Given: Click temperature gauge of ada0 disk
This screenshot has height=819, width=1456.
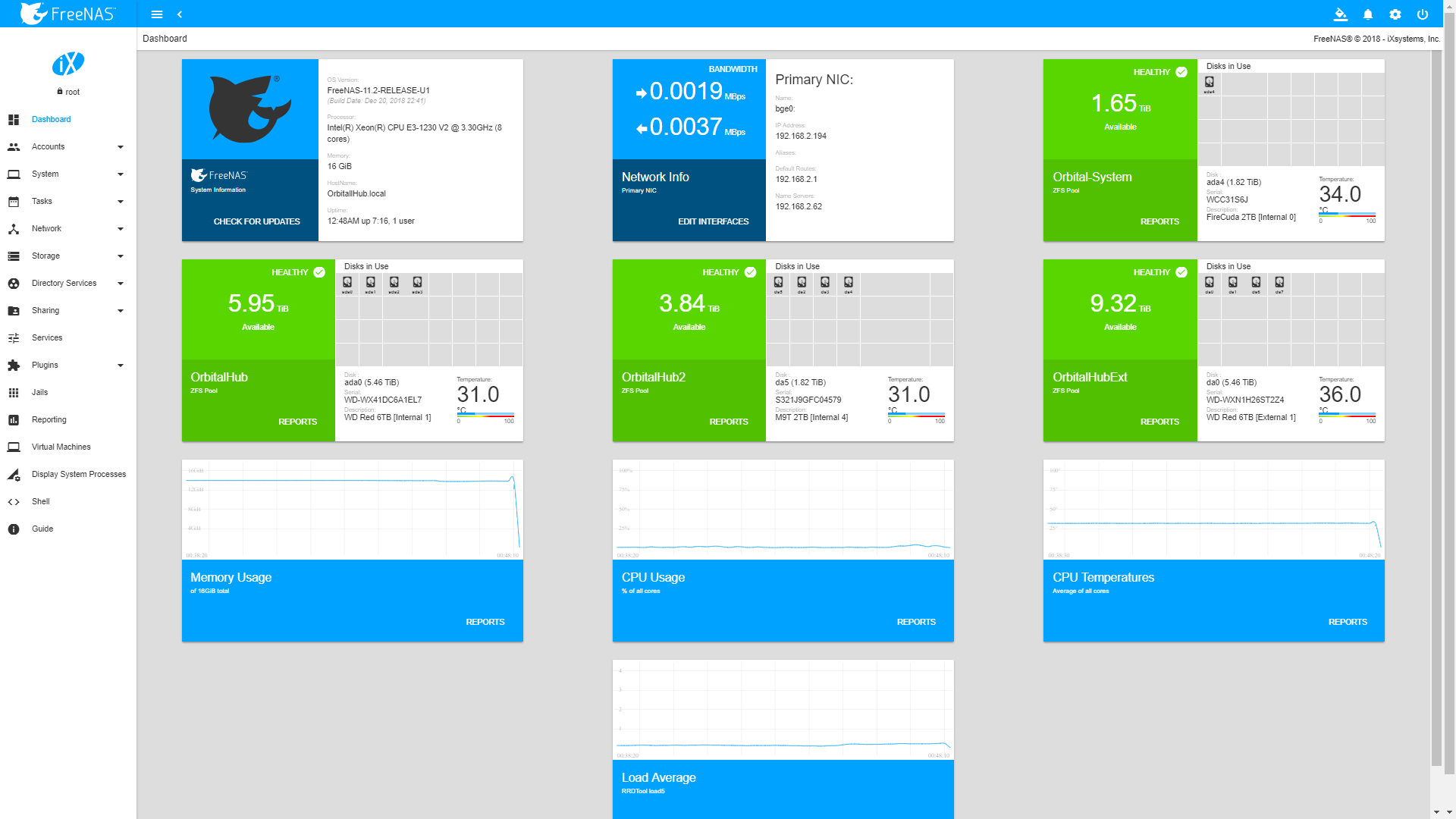Looking at the screenshot, I should pos(485,416).
